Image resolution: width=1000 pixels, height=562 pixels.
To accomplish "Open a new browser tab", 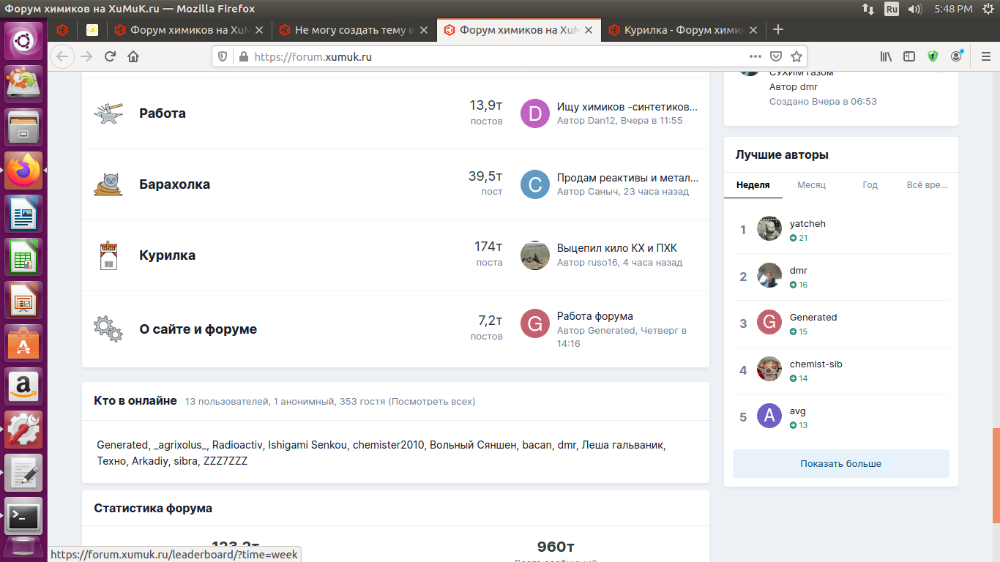I will click(778, 30).
